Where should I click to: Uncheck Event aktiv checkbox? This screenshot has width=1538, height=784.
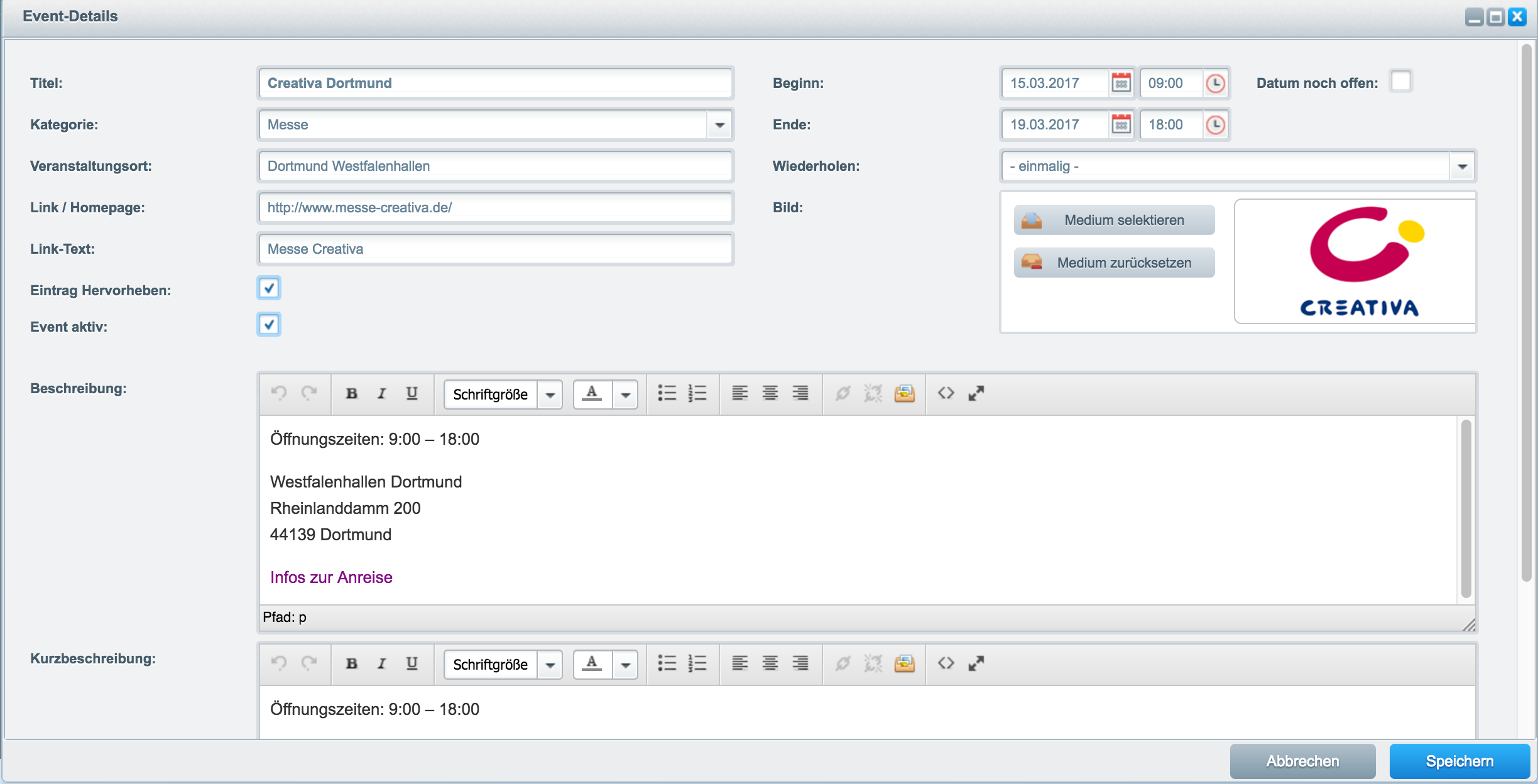pos(269,325)
